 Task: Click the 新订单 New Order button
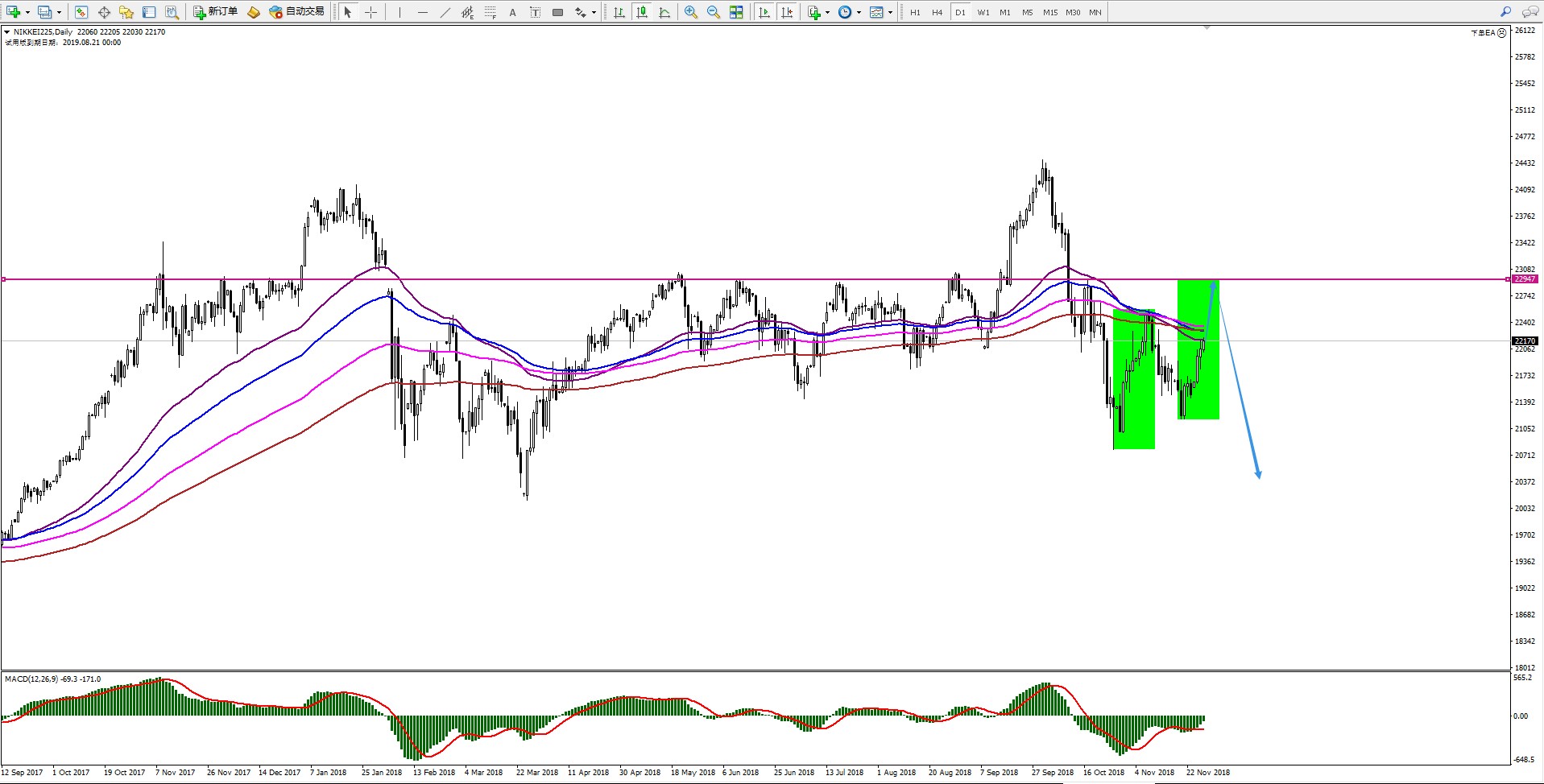point(215,12)
